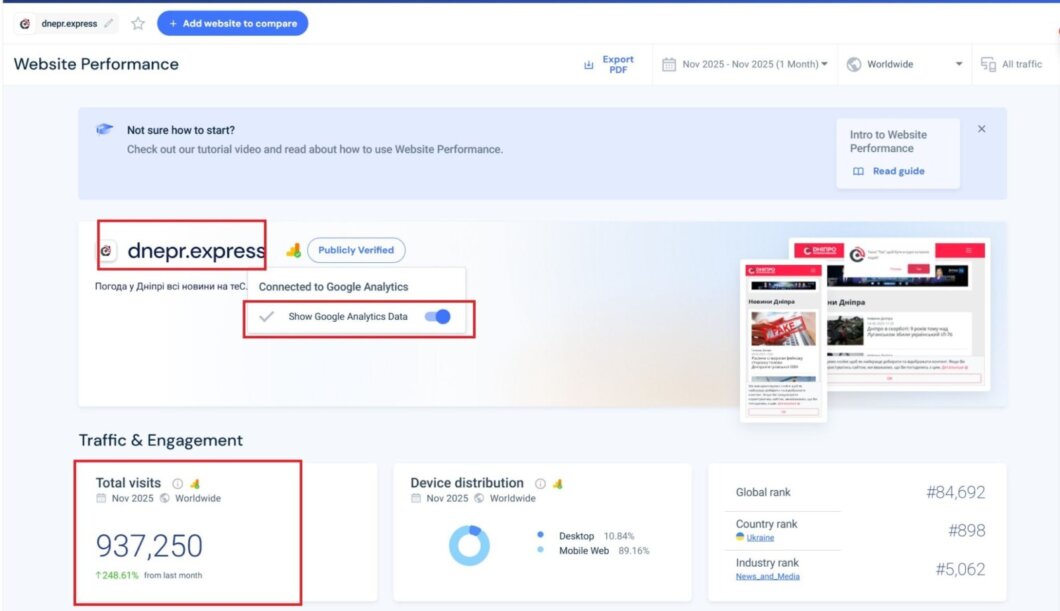Click the Publicly Verified badge
Image resolution: width=1060 pixels, height=611 pixels.
[x=356, y=250]
